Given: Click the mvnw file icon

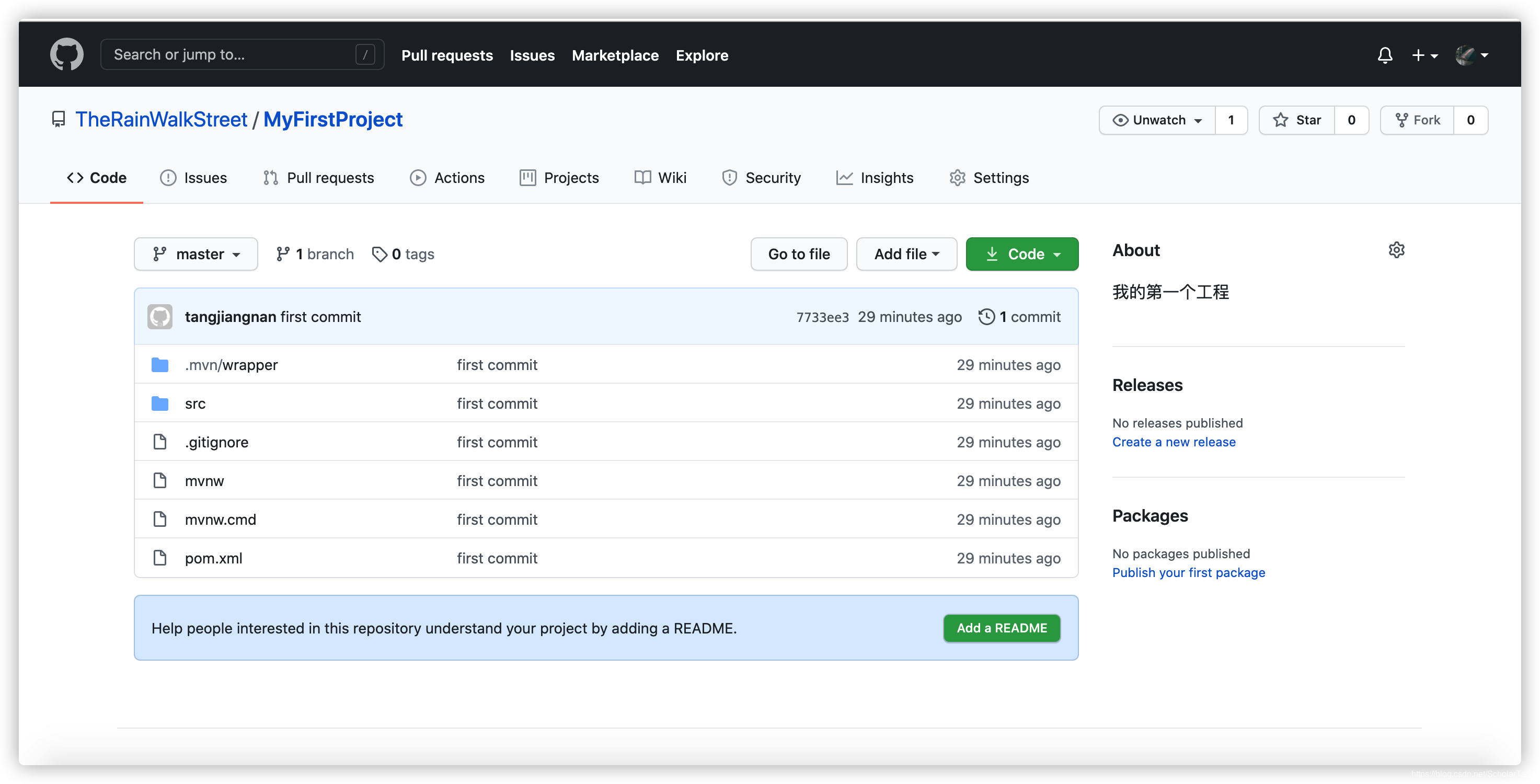Looking at the screenshot, I should point(159,480).
